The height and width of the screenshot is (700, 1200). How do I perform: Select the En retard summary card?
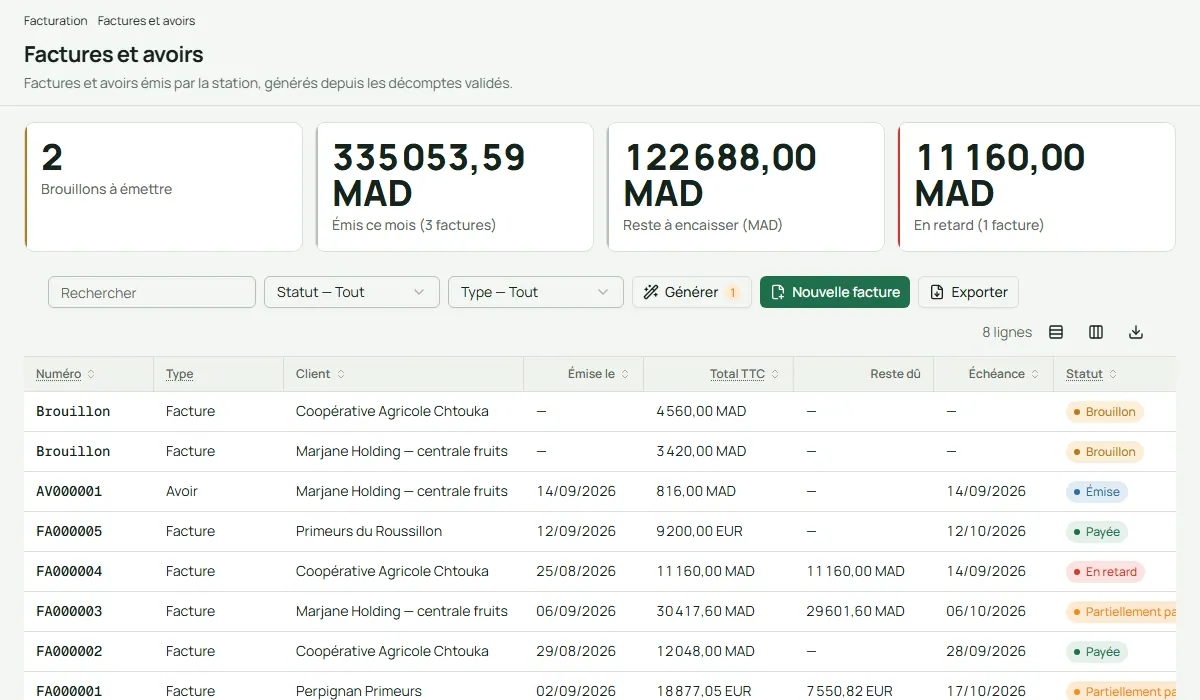pos(1037,187)
